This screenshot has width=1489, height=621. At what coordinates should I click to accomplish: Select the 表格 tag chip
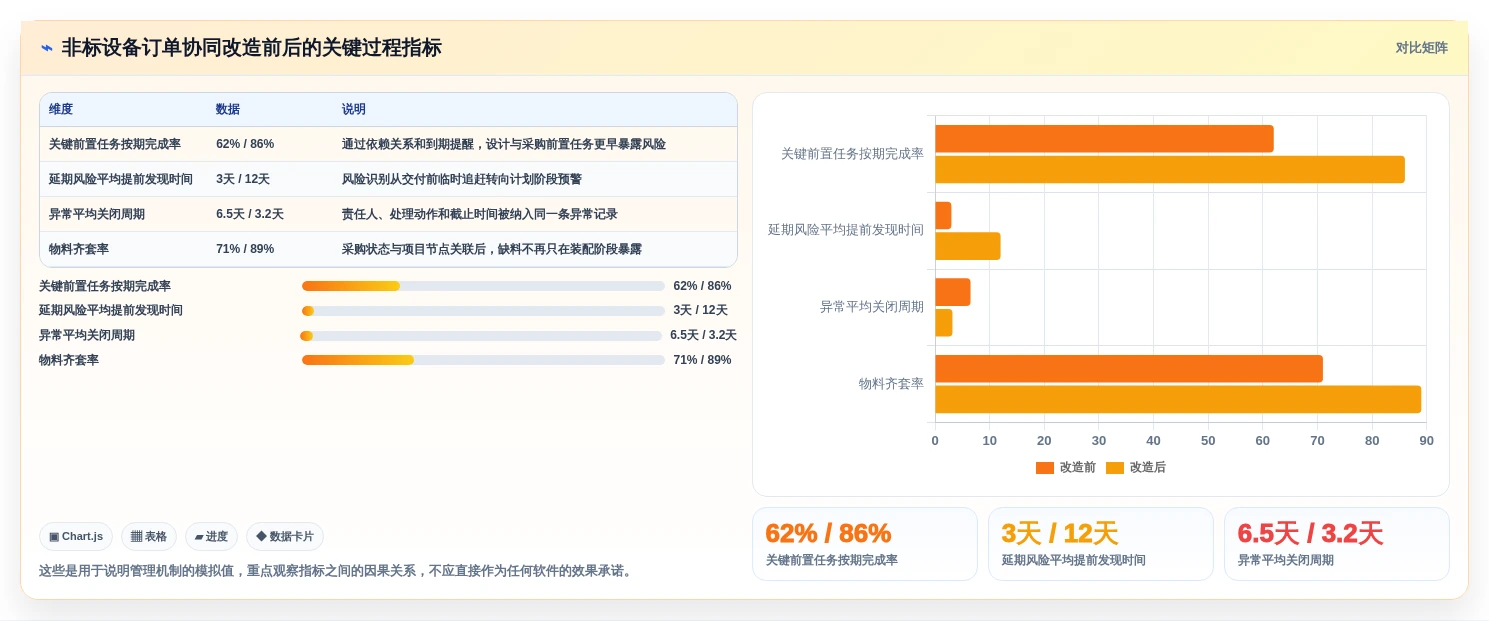149,537
